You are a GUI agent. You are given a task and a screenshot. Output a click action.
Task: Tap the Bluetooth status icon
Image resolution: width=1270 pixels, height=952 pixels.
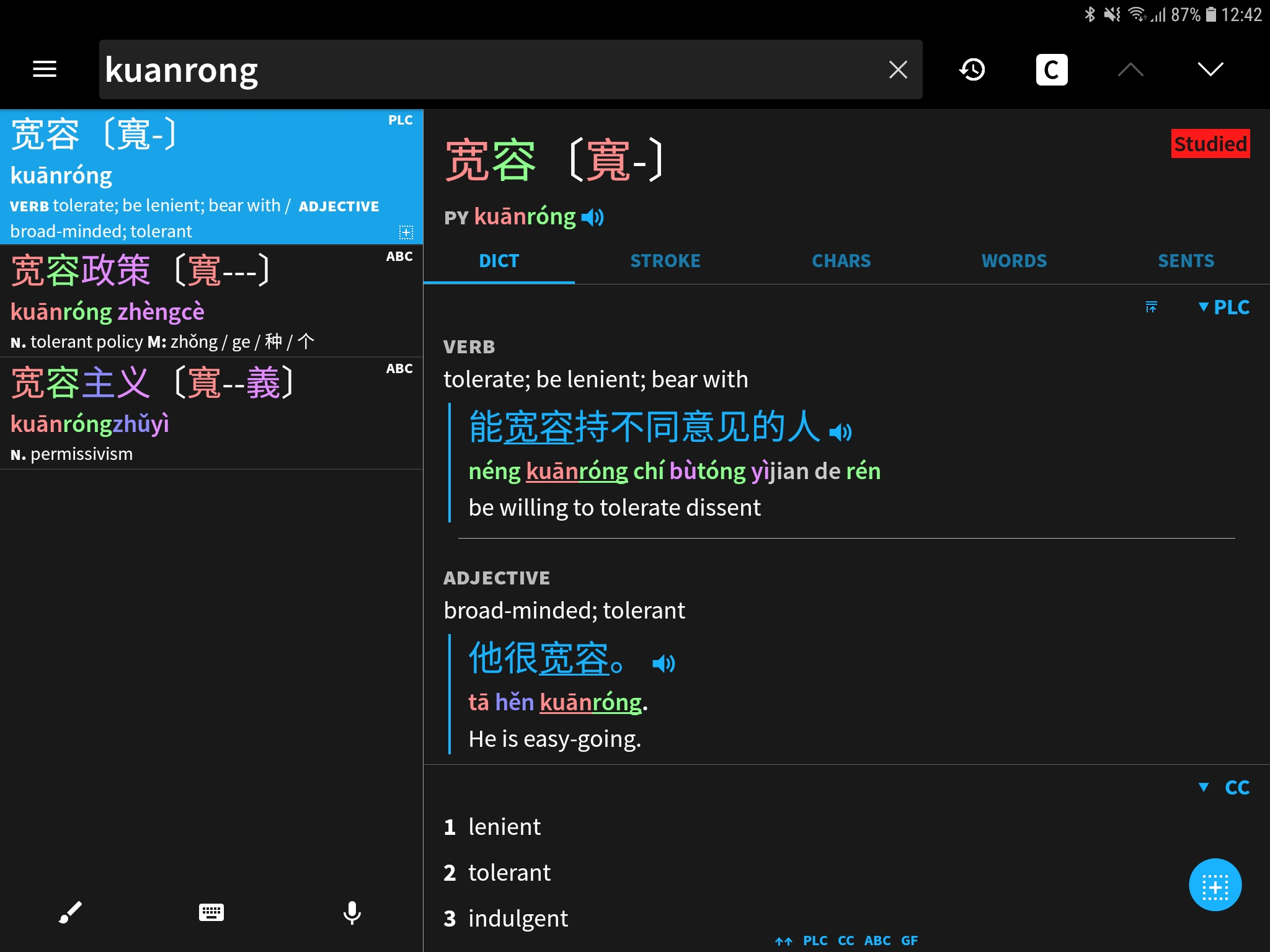(x=1090, y=14)
